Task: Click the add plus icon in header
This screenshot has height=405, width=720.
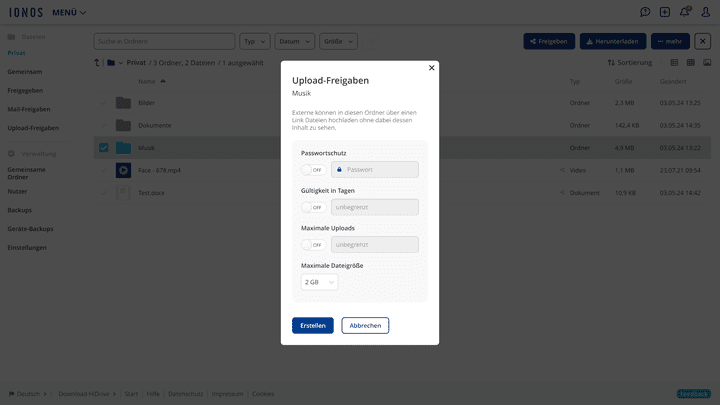Action: 665,12
